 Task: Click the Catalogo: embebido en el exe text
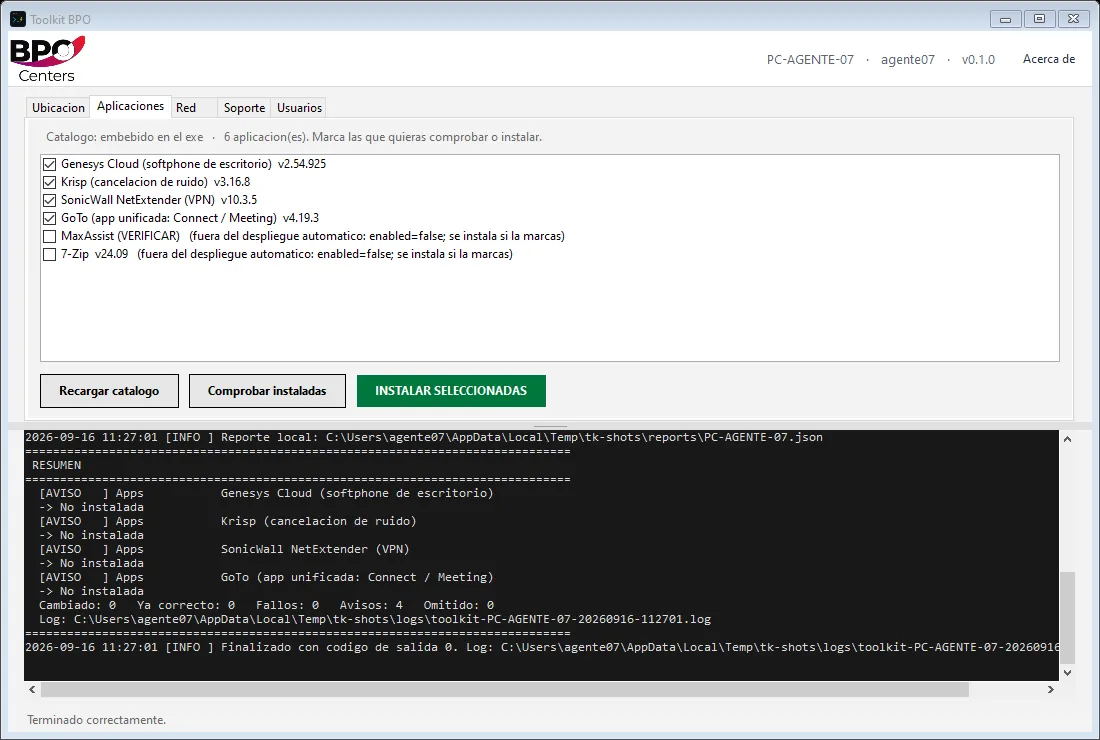[125, 137]
